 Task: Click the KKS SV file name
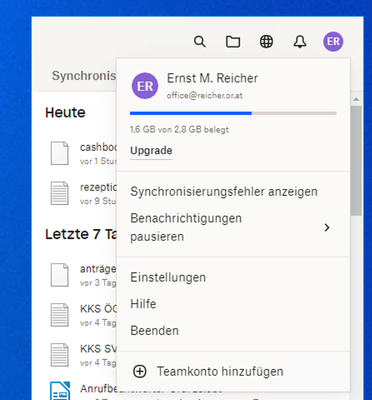98,349
